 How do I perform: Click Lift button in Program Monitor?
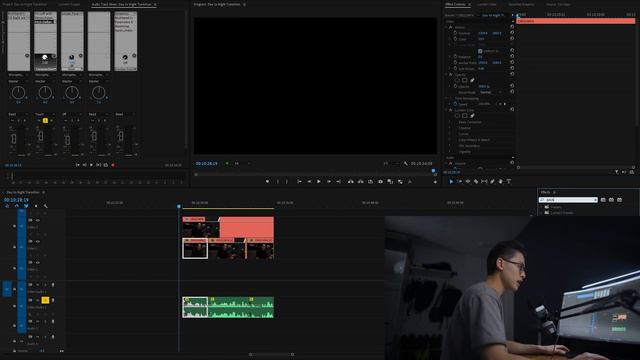[x=350, y=182]
